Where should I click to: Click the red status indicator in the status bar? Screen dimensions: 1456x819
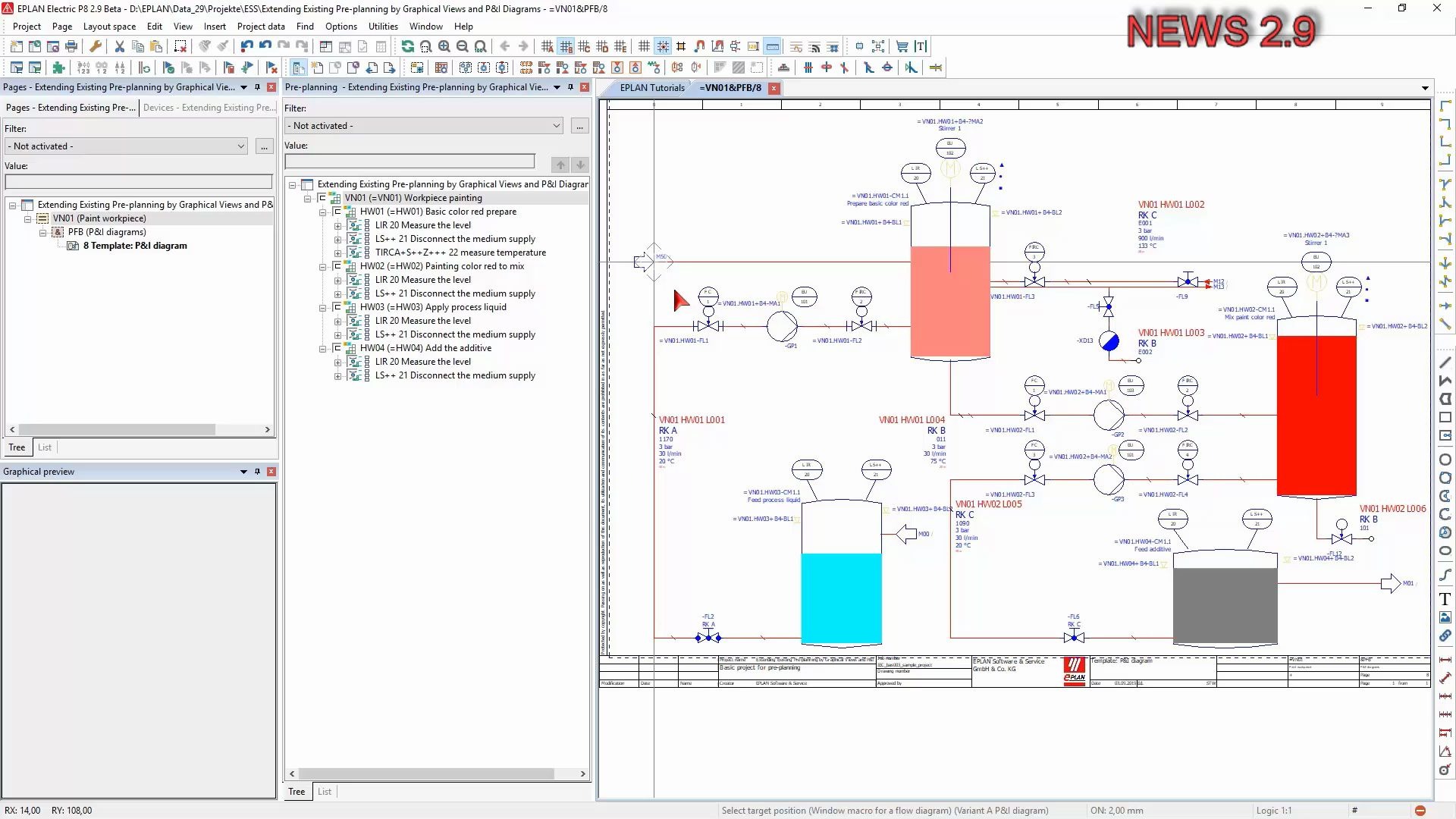click(1420, 810)
